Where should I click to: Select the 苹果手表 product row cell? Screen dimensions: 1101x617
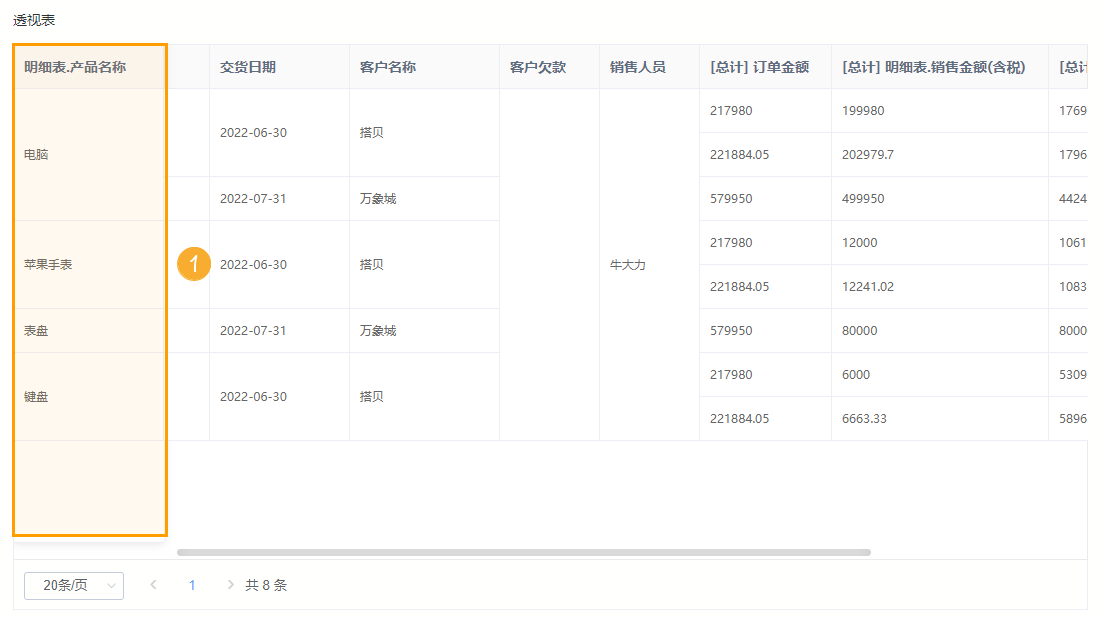point(42,264)
